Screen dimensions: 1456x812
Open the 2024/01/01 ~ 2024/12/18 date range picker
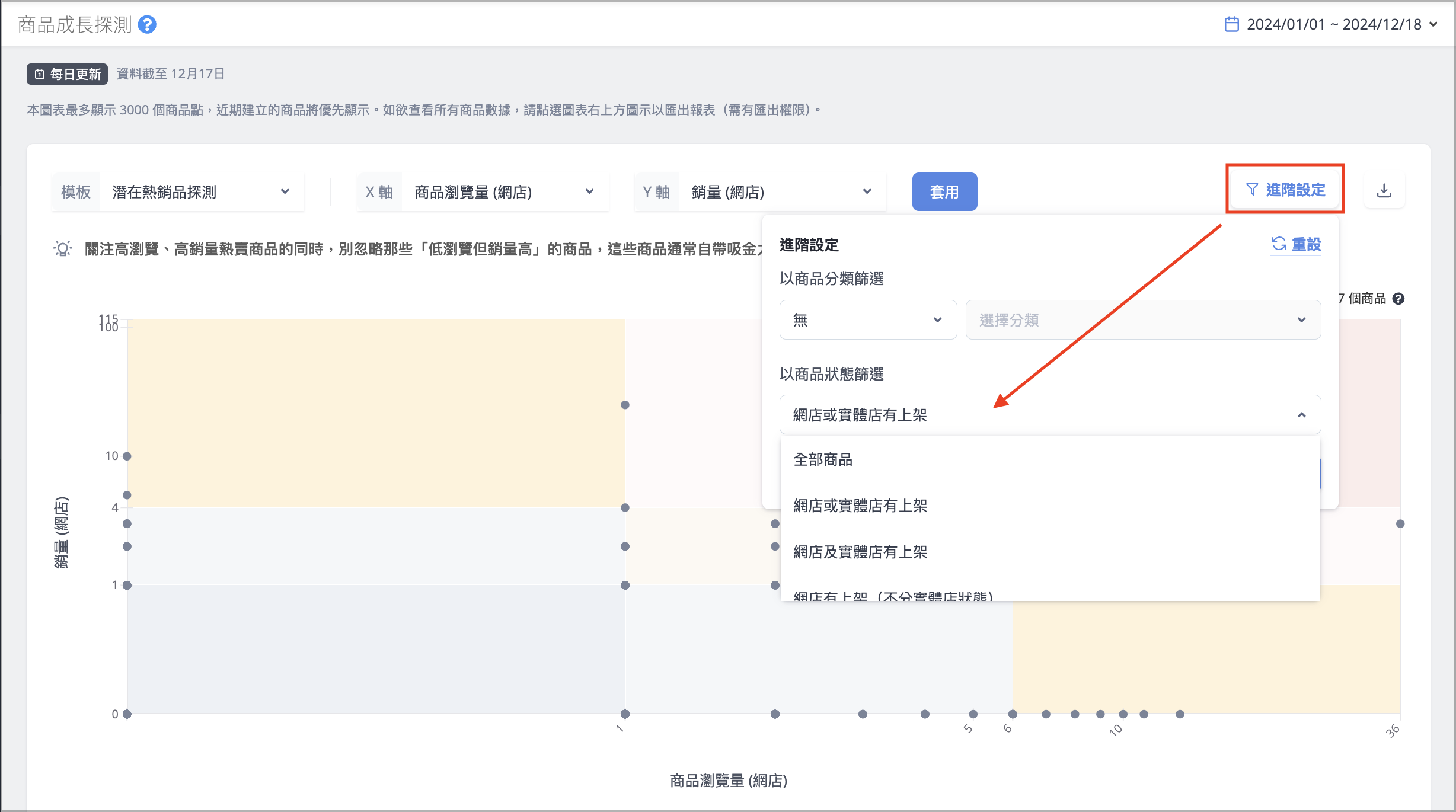pyautogui.click(x=1331, y=24)
